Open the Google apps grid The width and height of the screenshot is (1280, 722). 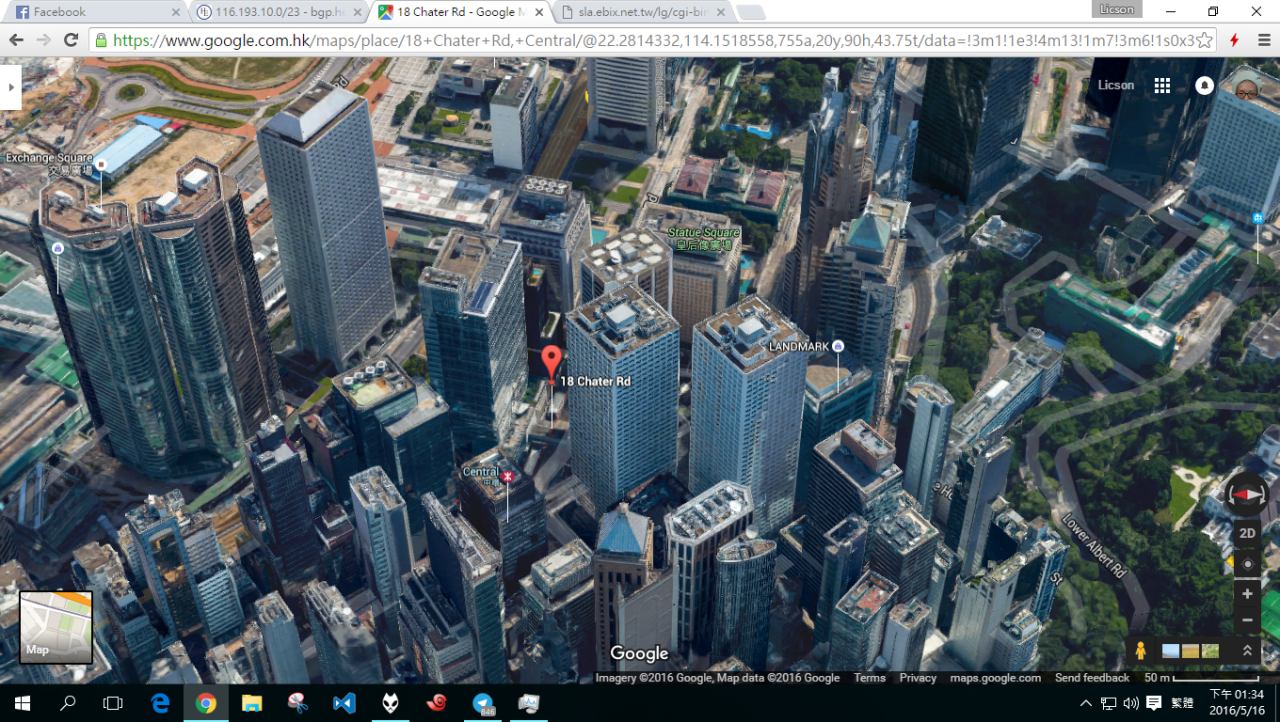click(1162, 86)
